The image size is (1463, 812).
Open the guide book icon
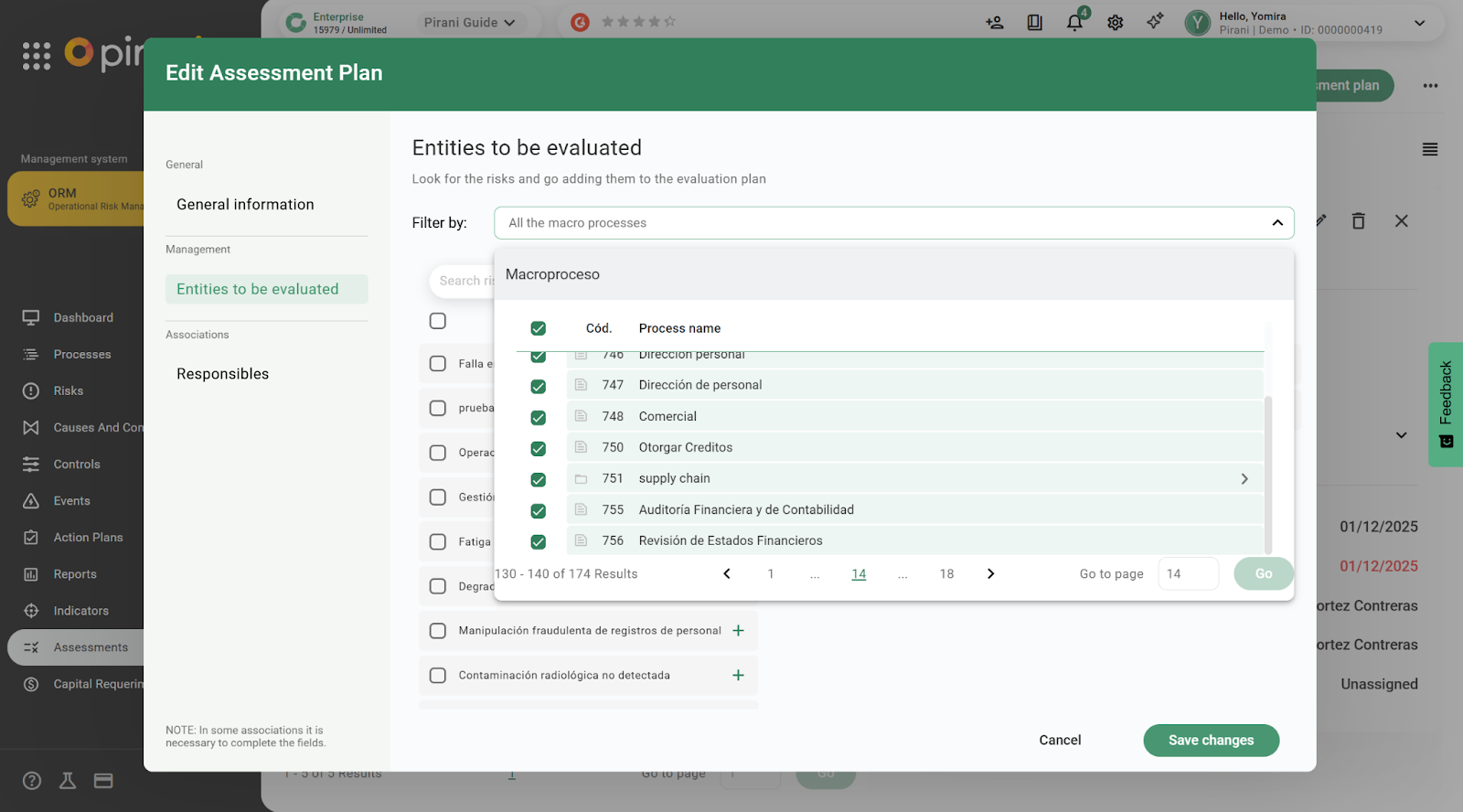(1034, 23)
